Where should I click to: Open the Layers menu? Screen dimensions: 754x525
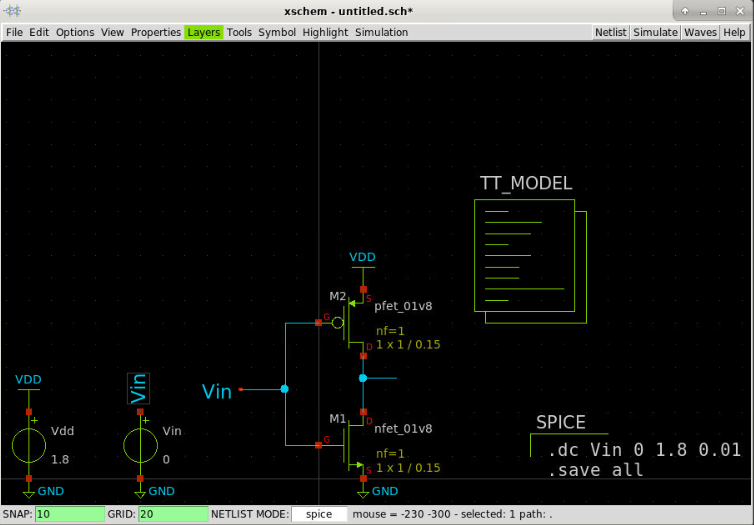[203, 32]
